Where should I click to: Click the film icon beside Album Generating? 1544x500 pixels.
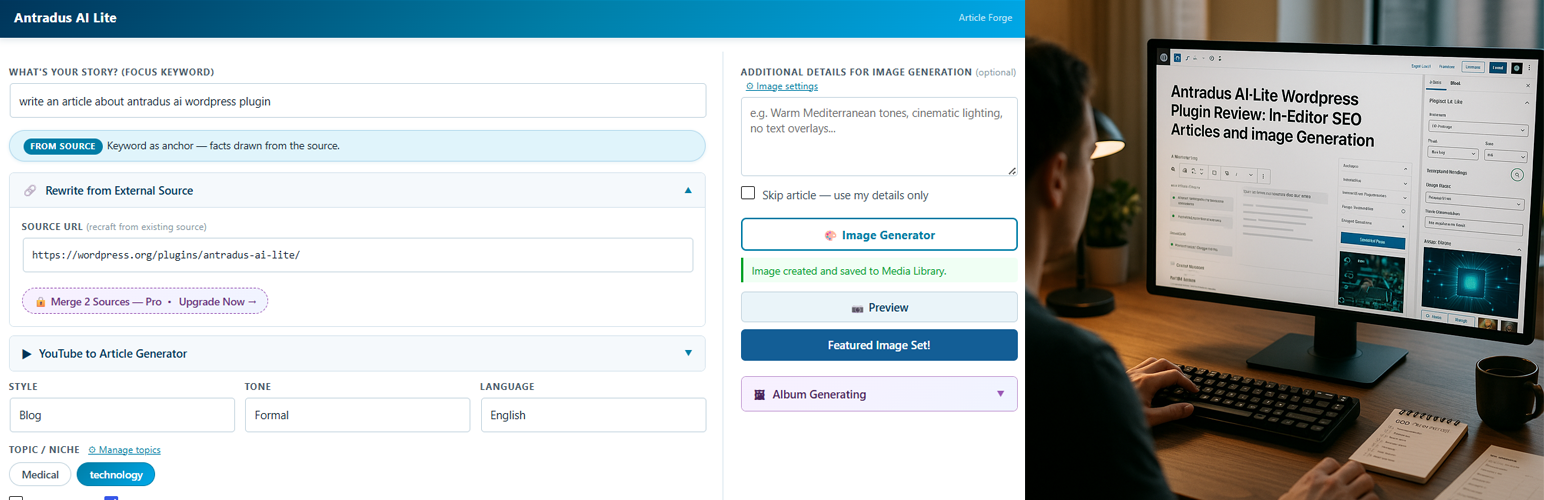pos(760,394)
